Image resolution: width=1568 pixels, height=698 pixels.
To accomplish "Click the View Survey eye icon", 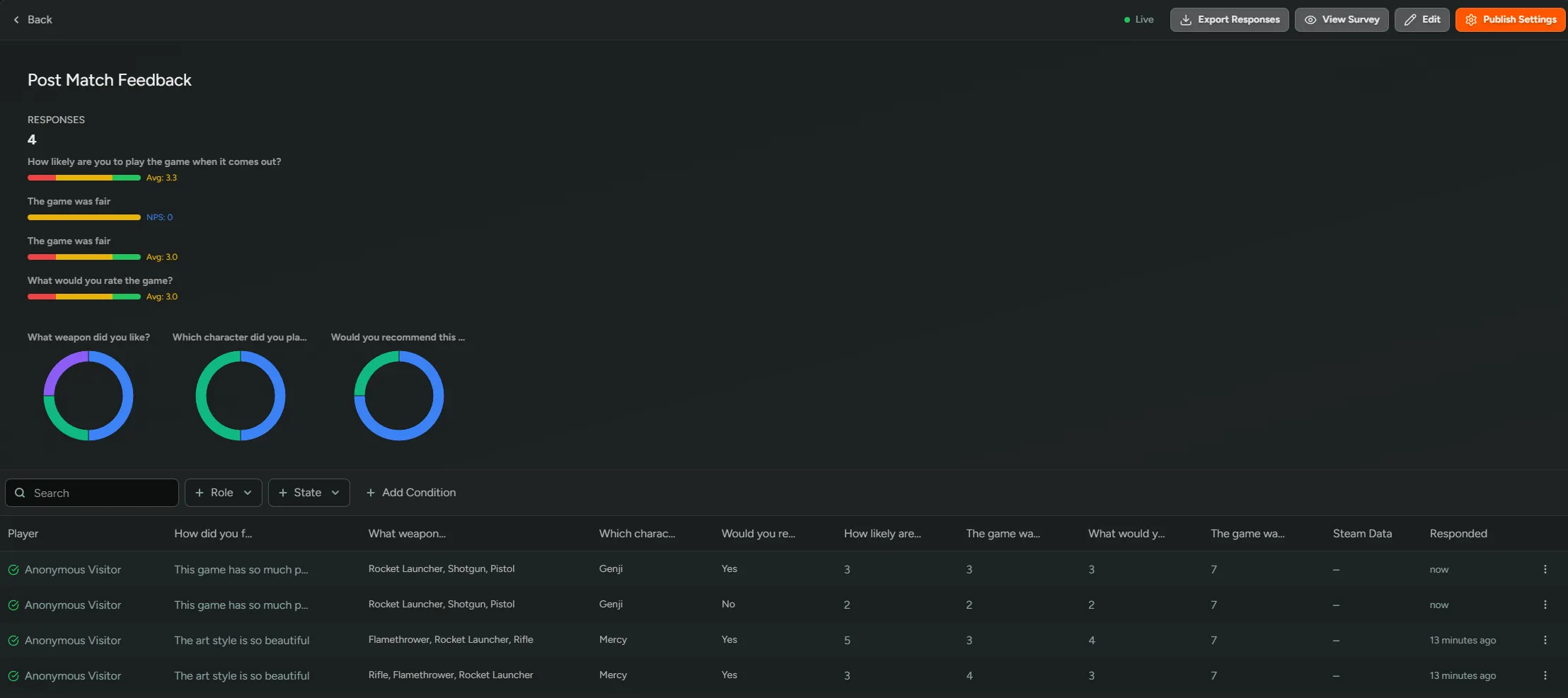I will tap(1310, 20).
